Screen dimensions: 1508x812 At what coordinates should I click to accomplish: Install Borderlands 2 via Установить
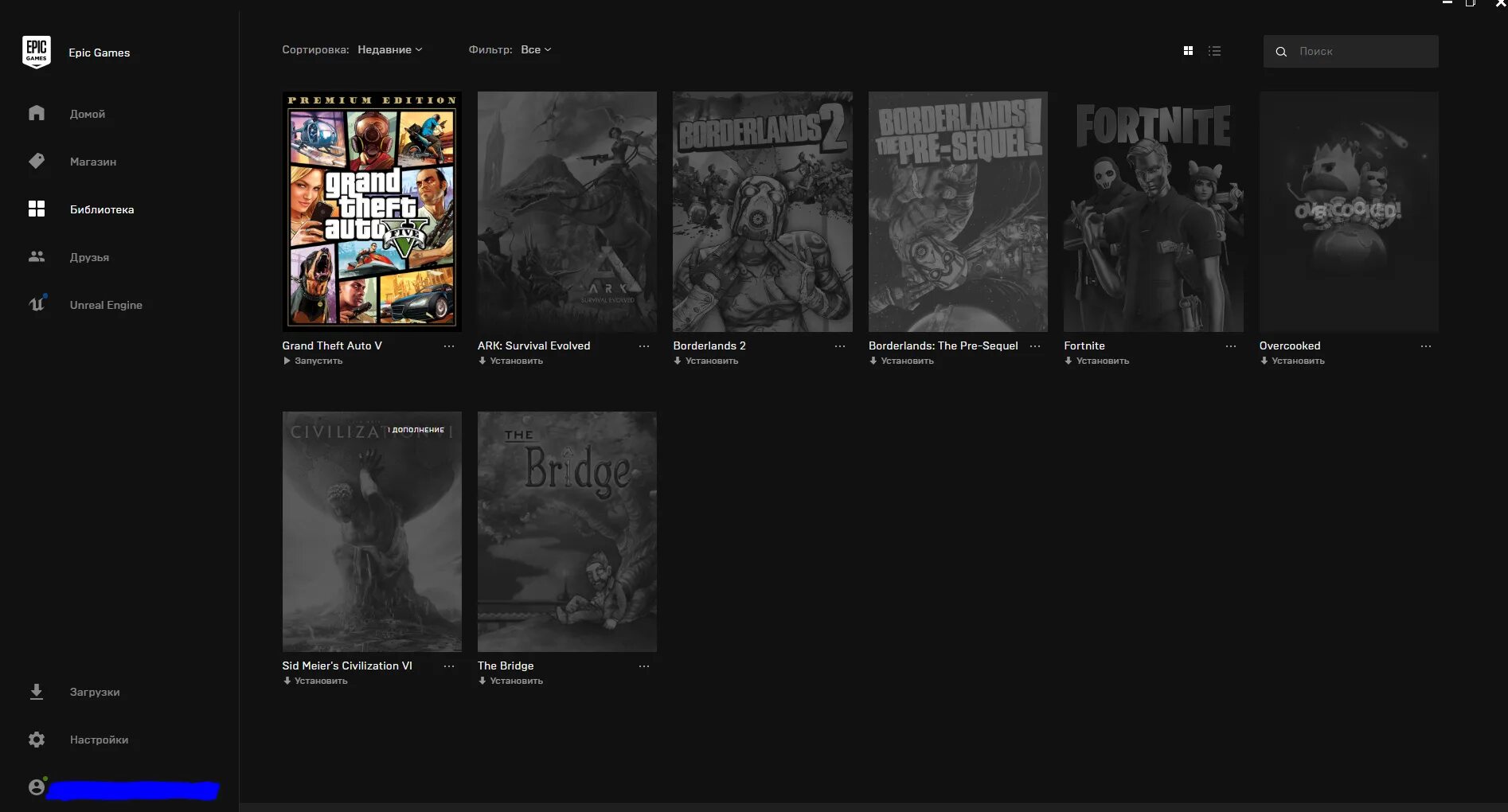pos(706,361)
